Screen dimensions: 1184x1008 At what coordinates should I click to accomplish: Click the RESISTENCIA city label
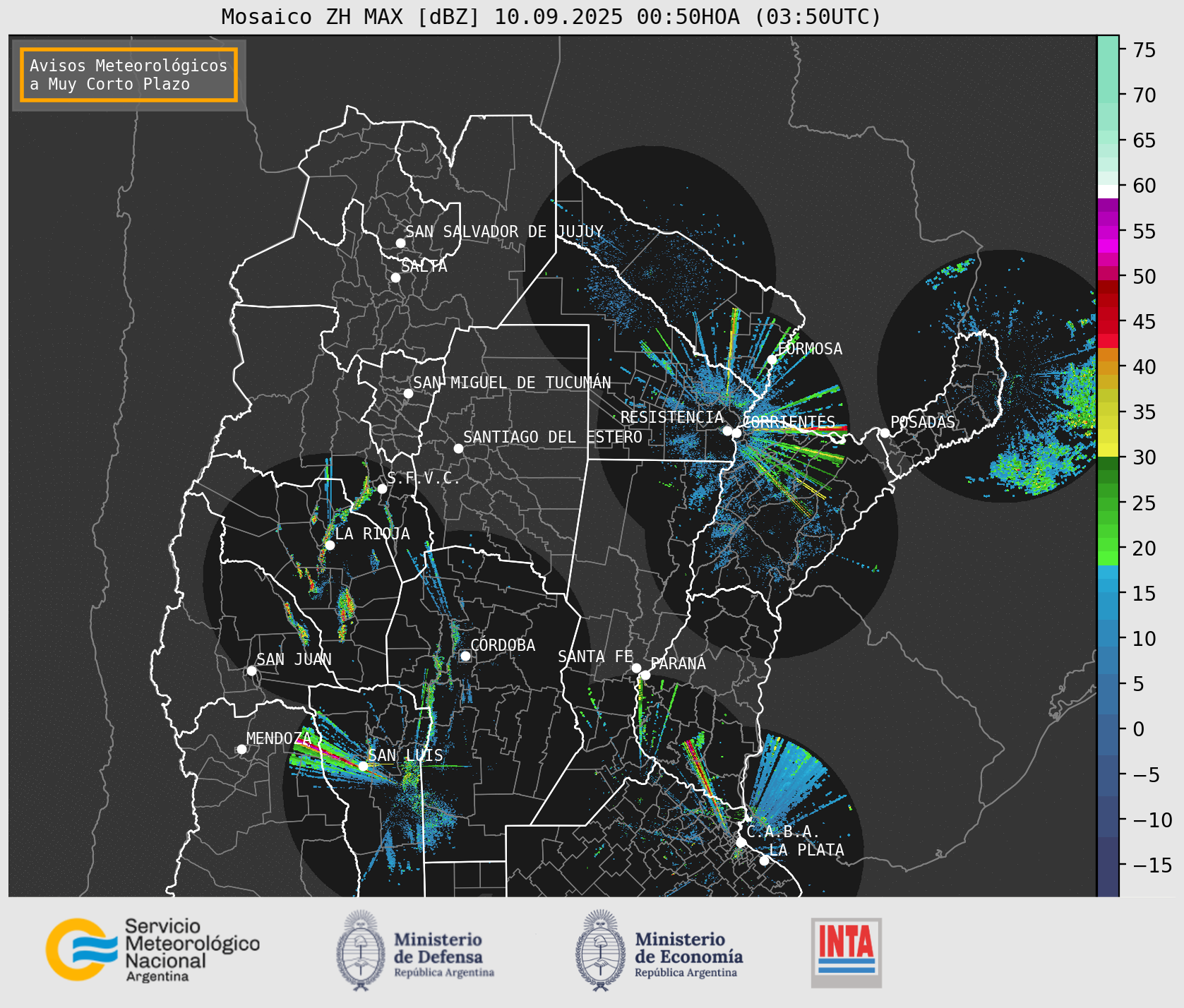[x=672, y=417]
